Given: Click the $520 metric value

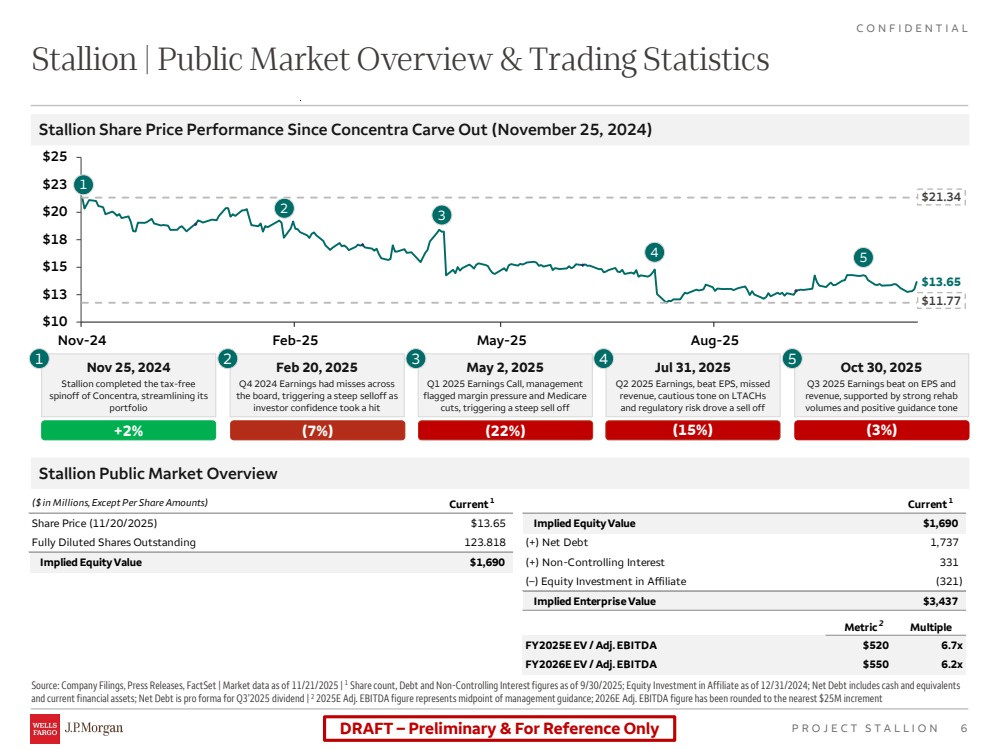Looking at the screenshot, I should pyautogui.click(x=875, y=645).
